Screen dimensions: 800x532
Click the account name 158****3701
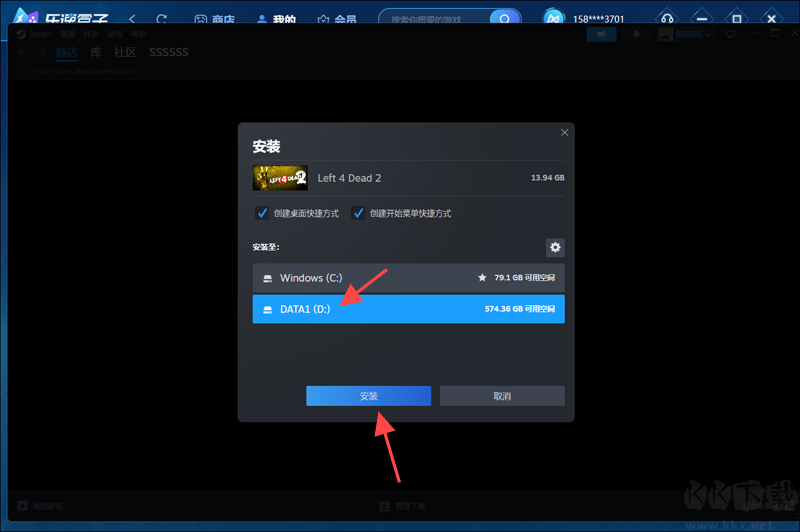tap(598, 19)
